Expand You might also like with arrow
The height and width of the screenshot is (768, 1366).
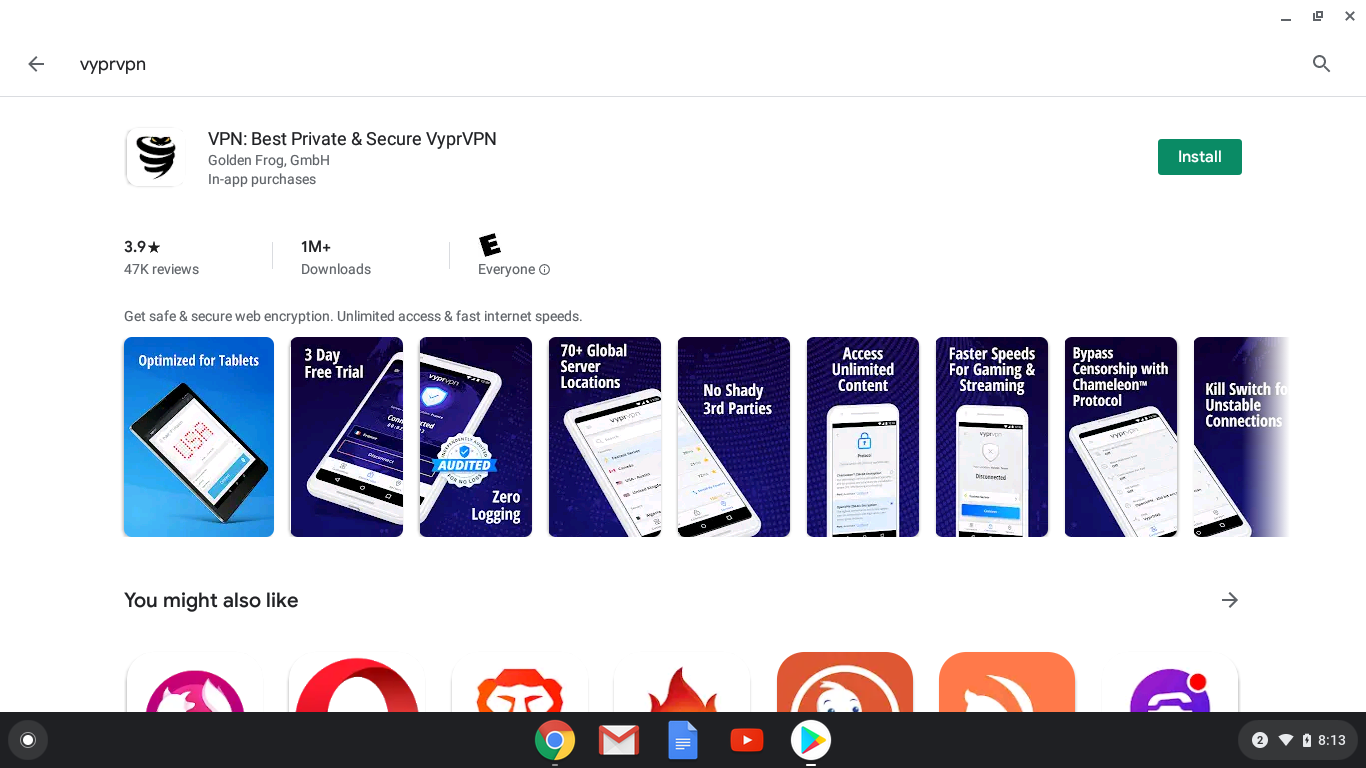point(1230,600)
